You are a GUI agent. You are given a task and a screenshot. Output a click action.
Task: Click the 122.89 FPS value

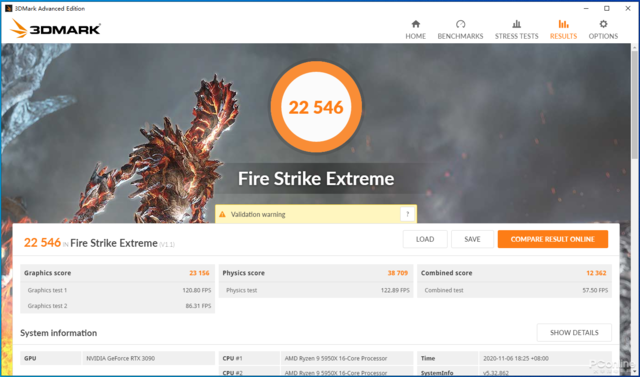tap(395, 291)
